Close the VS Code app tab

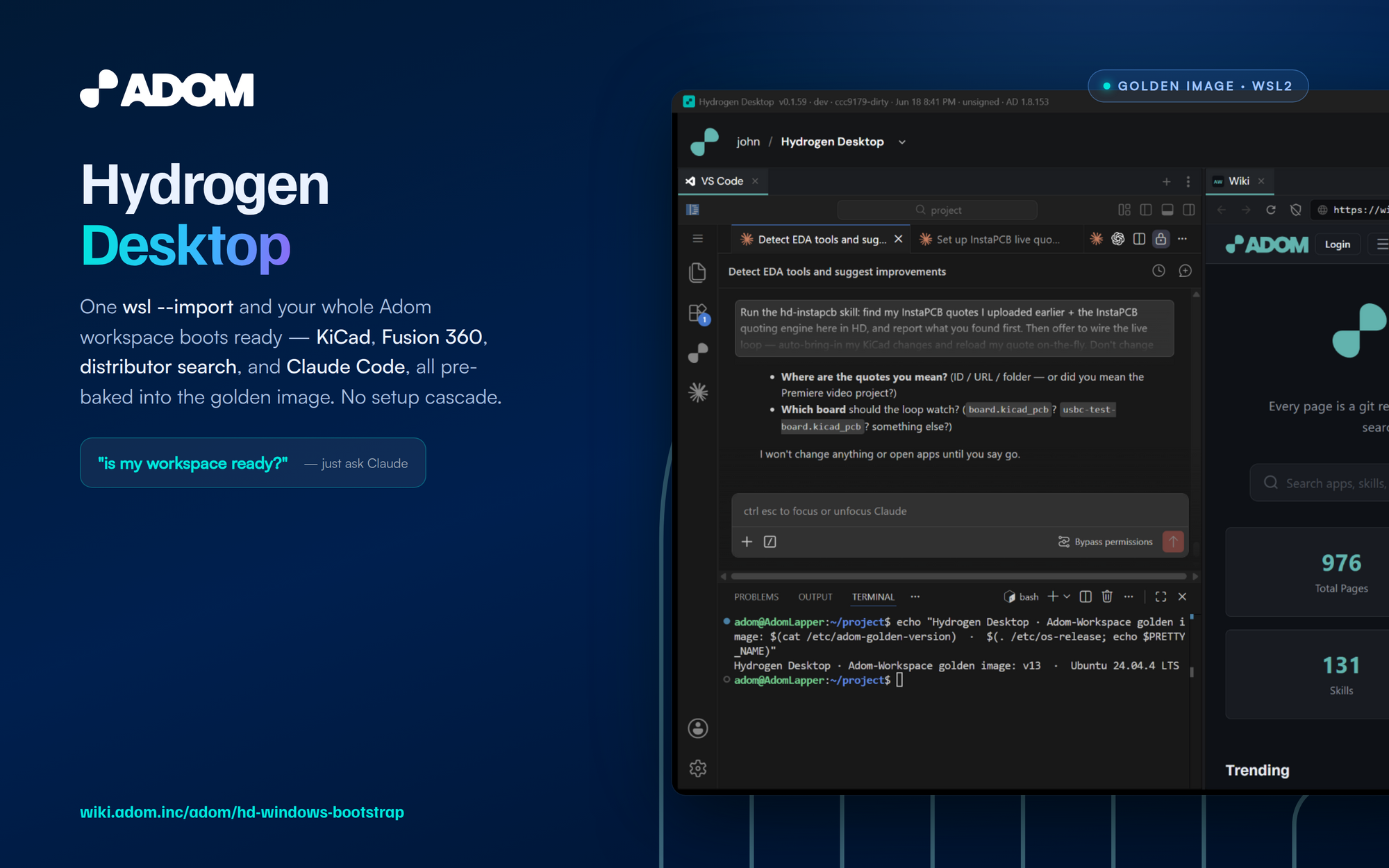pos(755,181)
